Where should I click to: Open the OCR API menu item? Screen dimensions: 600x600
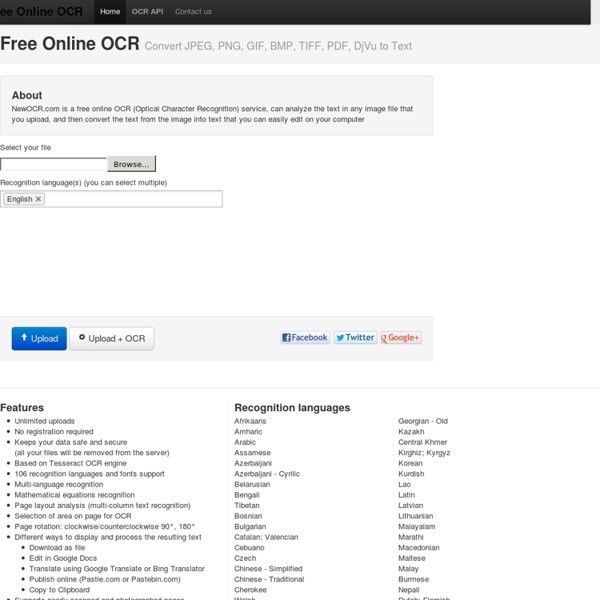(x=148, y=12)
